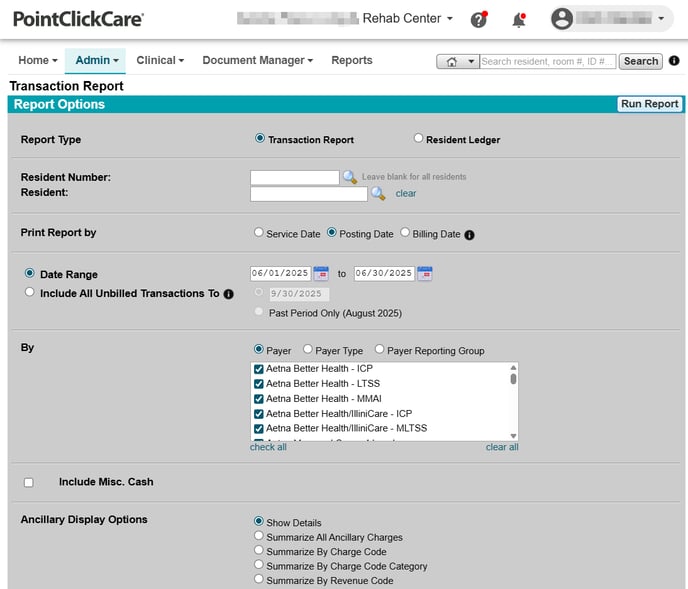Click the Resident Number lookup magnifier icon

(x=350, y=177)
